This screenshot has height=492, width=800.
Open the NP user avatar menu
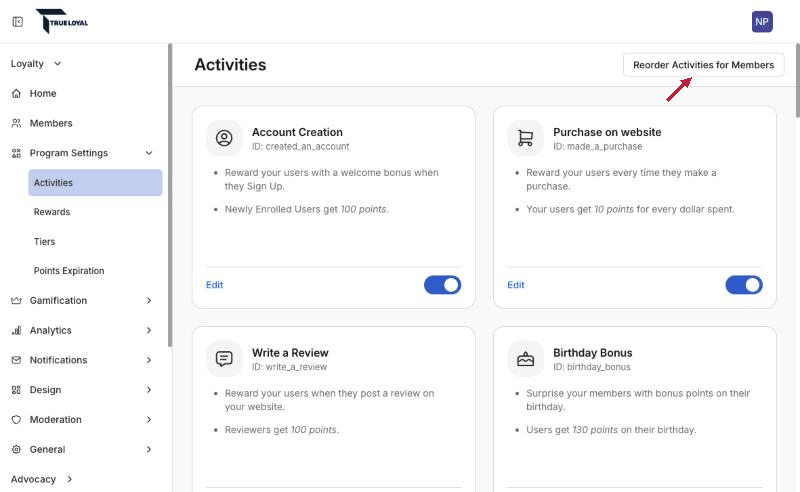click(762, 22)
